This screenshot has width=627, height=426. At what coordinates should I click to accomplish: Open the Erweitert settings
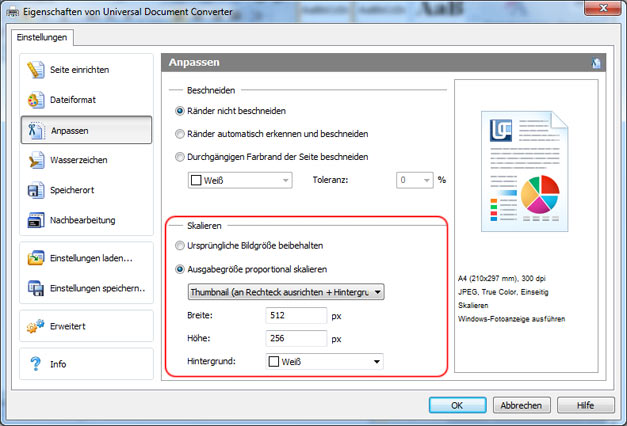(x=86, y=326)
